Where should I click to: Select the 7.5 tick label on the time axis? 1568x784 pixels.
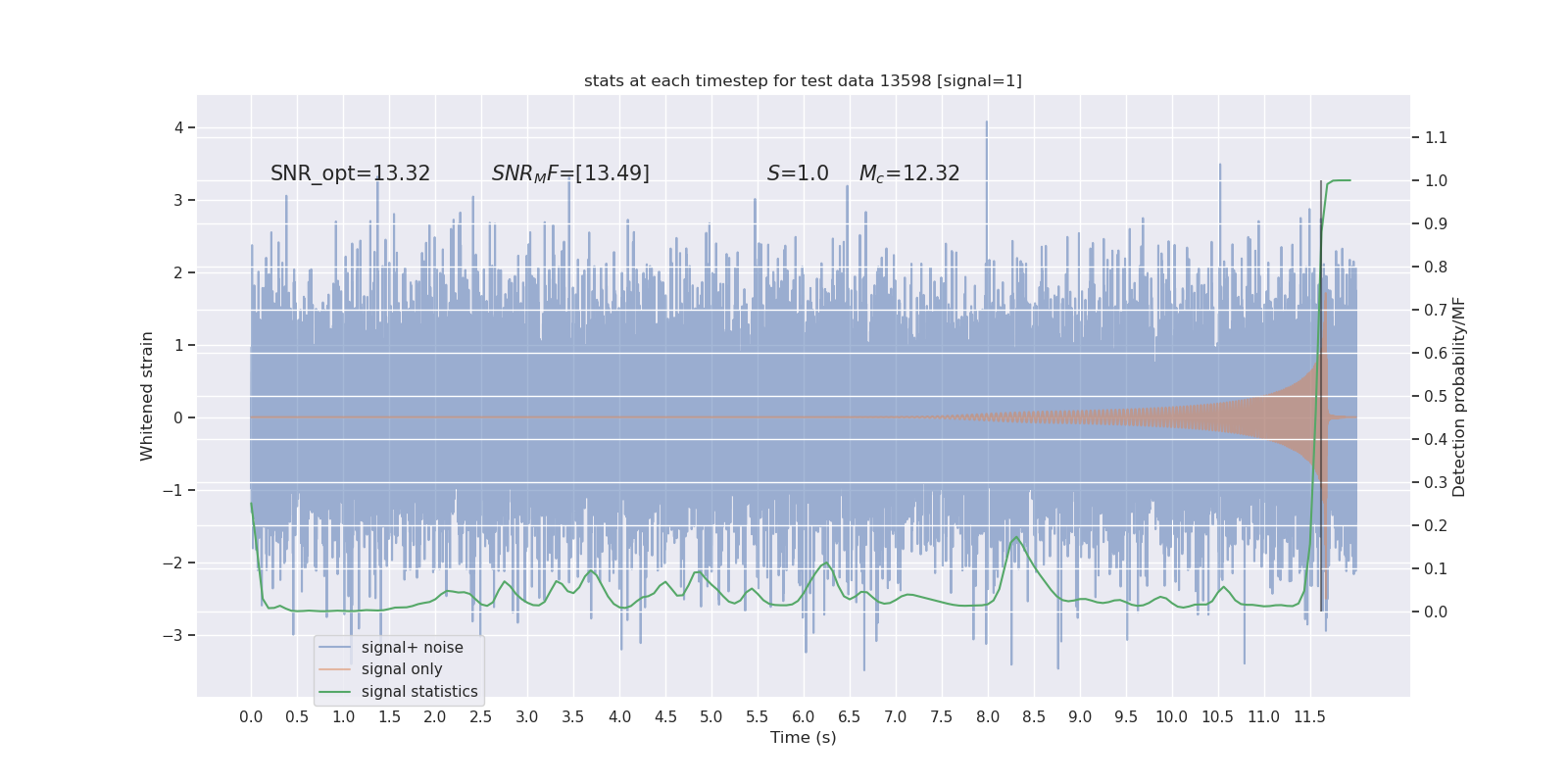[942, 717]
